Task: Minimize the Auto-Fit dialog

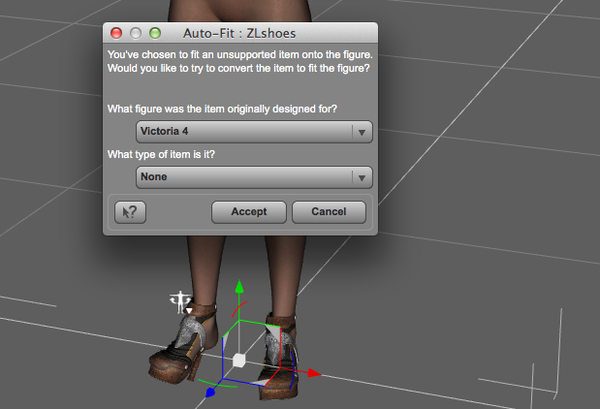Action: pyautogui.click(x=135, y=33)
